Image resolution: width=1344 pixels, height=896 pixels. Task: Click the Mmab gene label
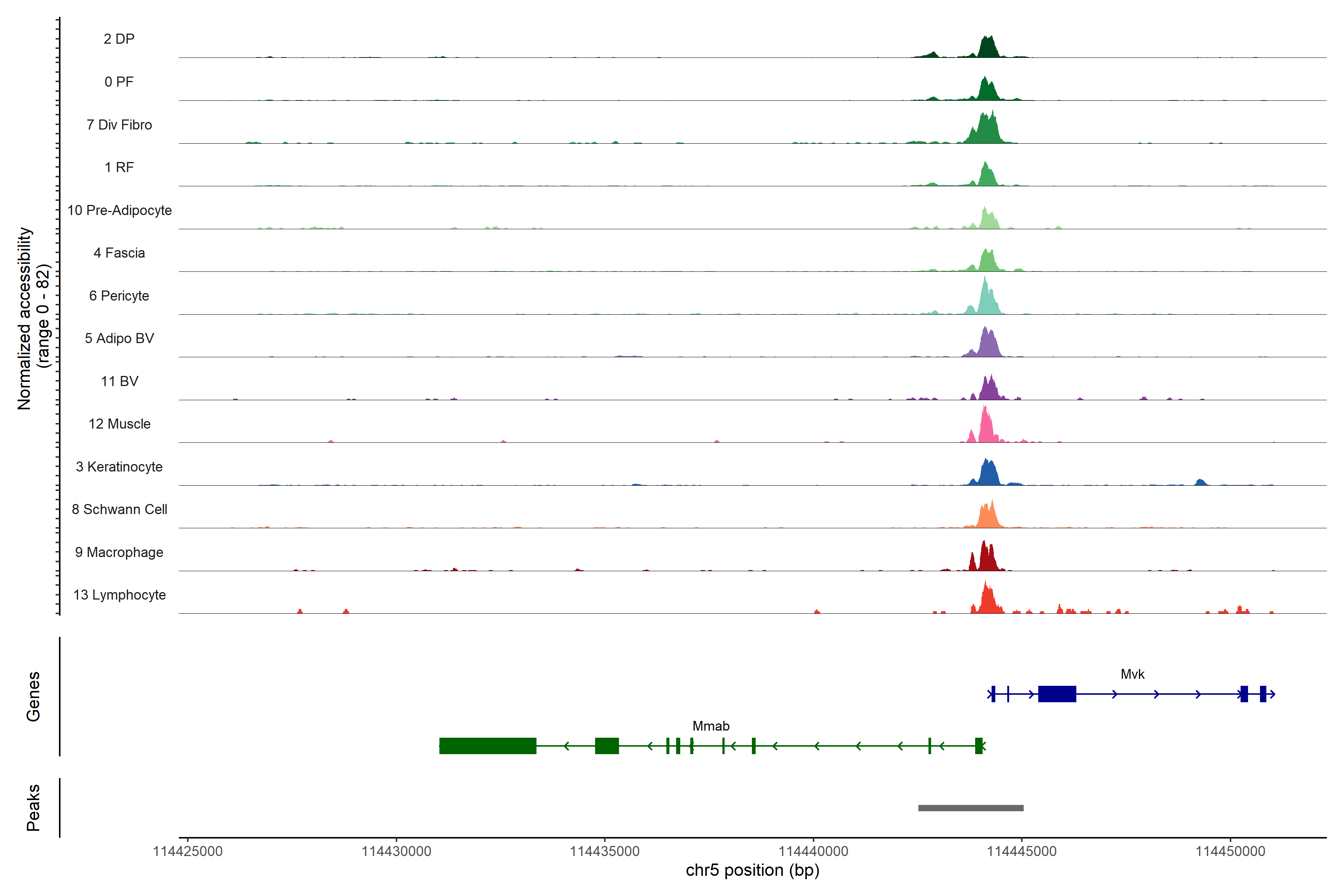pyautogui.click(x=710, y=726)
